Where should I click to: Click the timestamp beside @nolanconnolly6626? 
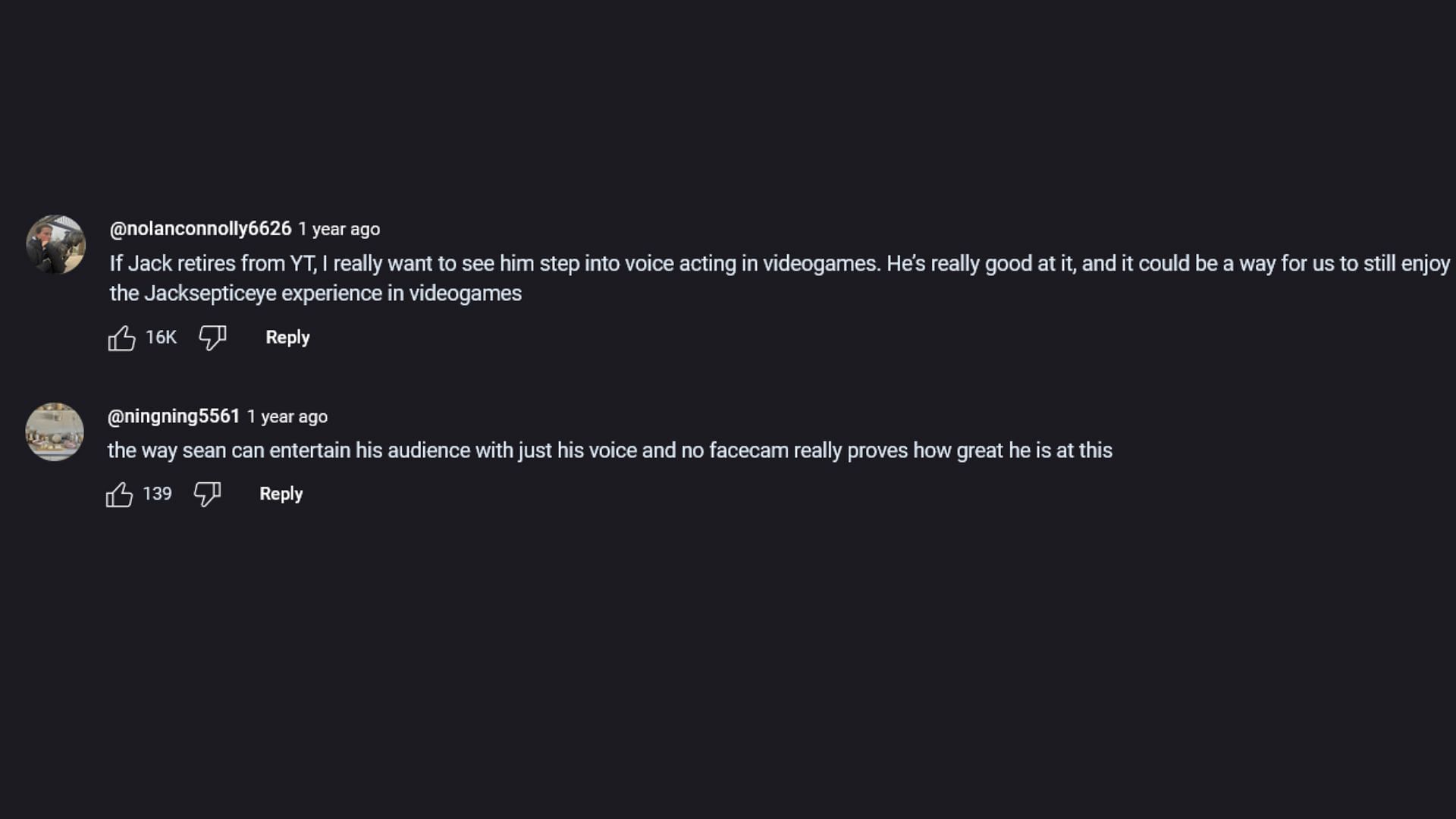click(x=339, y=229)
